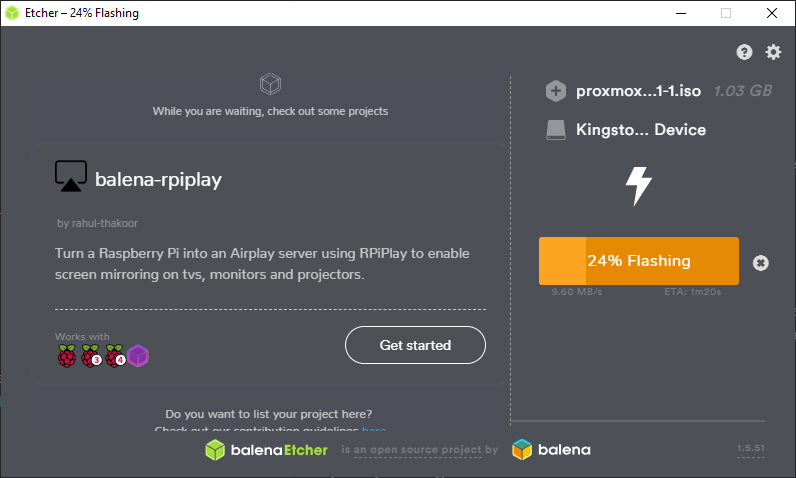This screenshot has height=478, width=796.
Task: Open the help question mark icon
Action: coord(744,52)
